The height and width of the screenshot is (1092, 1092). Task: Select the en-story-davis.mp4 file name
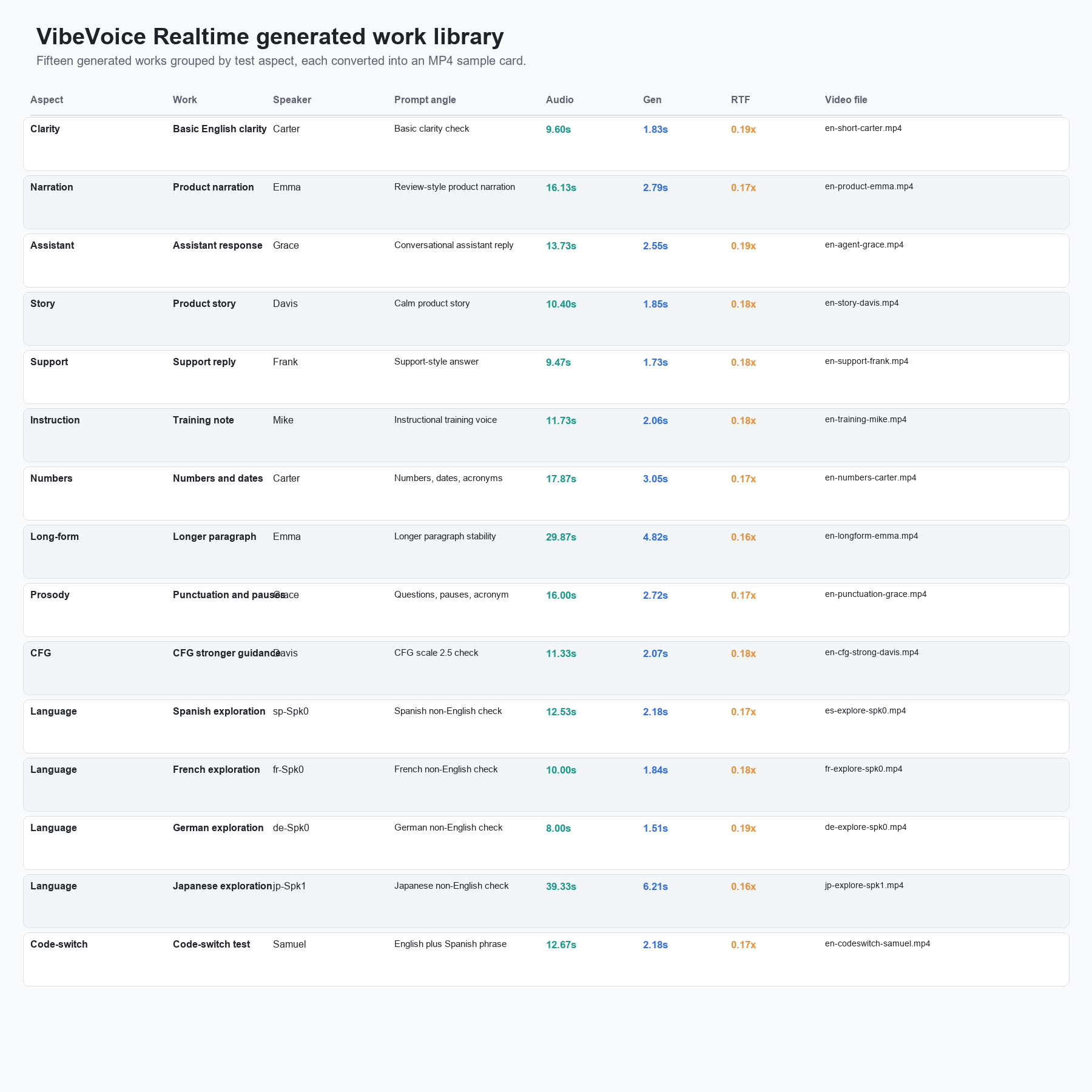coord(861,303)
